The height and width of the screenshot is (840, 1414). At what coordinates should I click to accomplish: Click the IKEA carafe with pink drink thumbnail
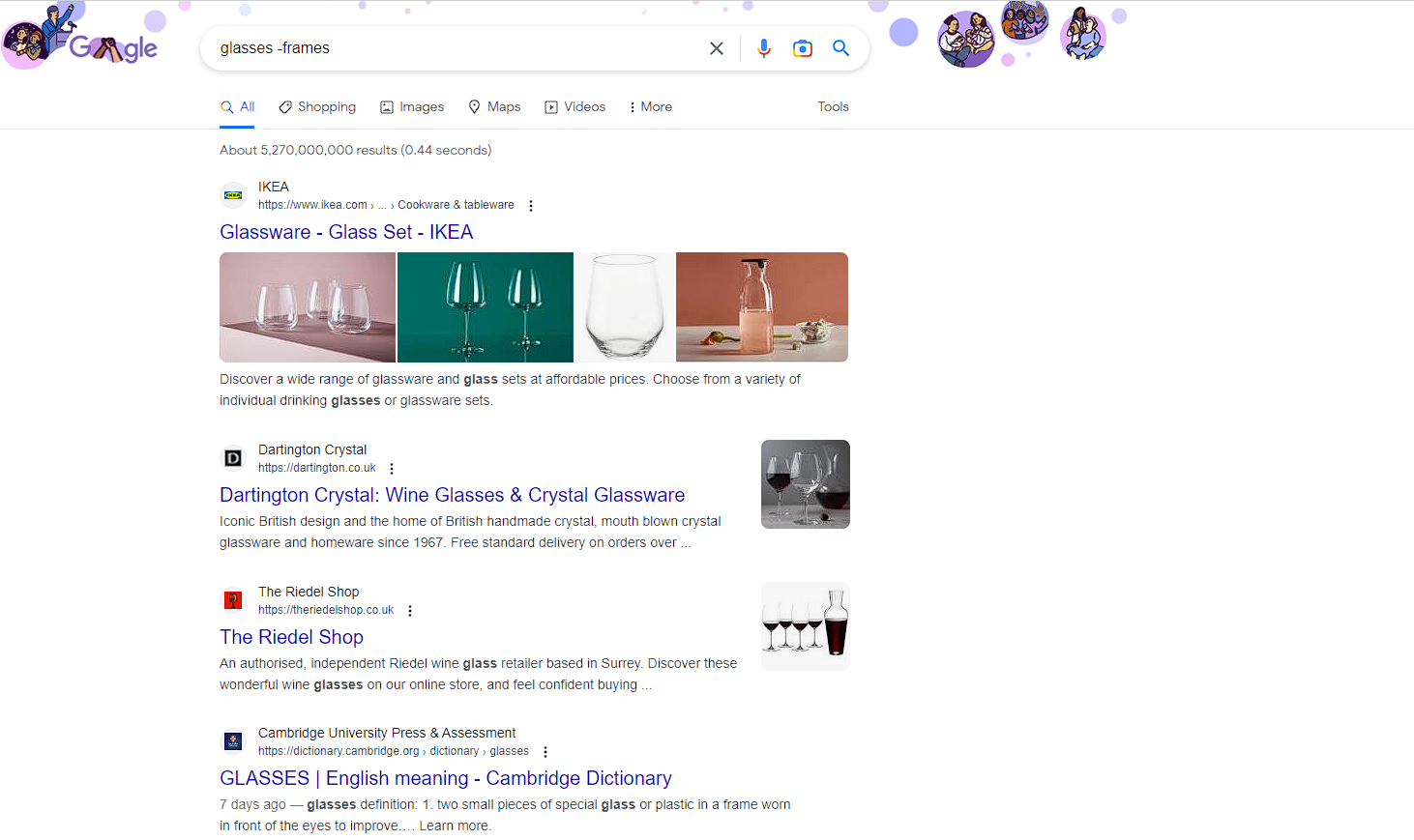[x=762, y=307]
